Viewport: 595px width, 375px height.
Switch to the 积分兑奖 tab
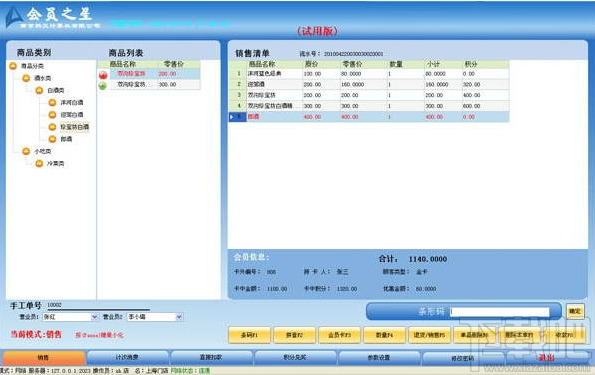tap(295, 358)
